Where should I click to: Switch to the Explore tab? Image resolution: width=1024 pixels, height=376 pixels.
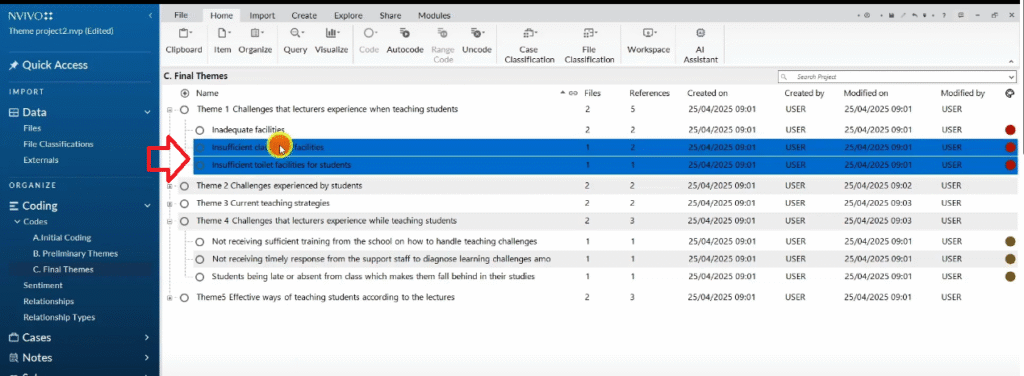pyautogui.click(x=348, y=16)
